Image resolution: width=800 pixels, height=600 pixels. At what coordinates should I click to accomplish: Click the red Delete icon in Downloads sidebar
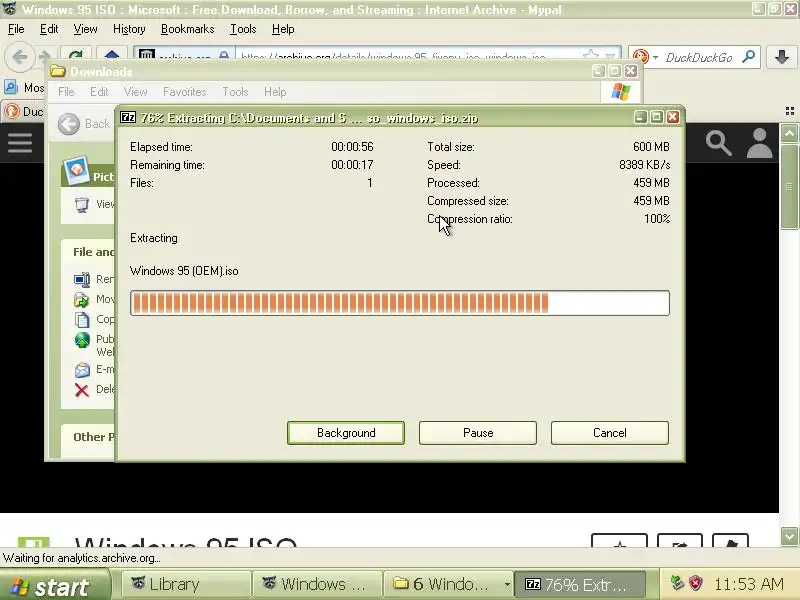(82, 390)
